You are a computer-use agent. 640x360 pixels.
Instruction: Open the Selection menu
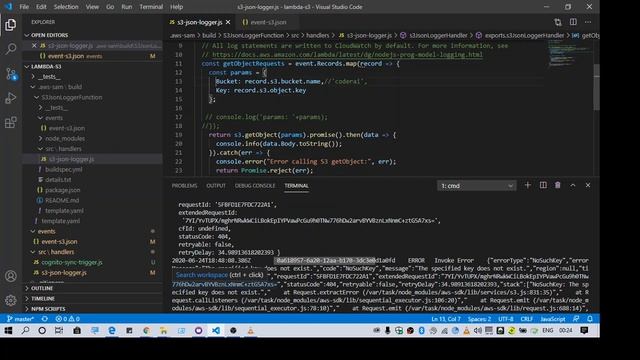66,7
